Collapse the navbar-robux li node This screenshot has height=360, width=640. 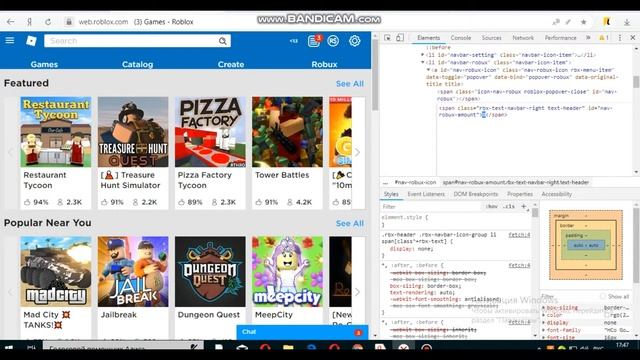[x=423, y=62]
